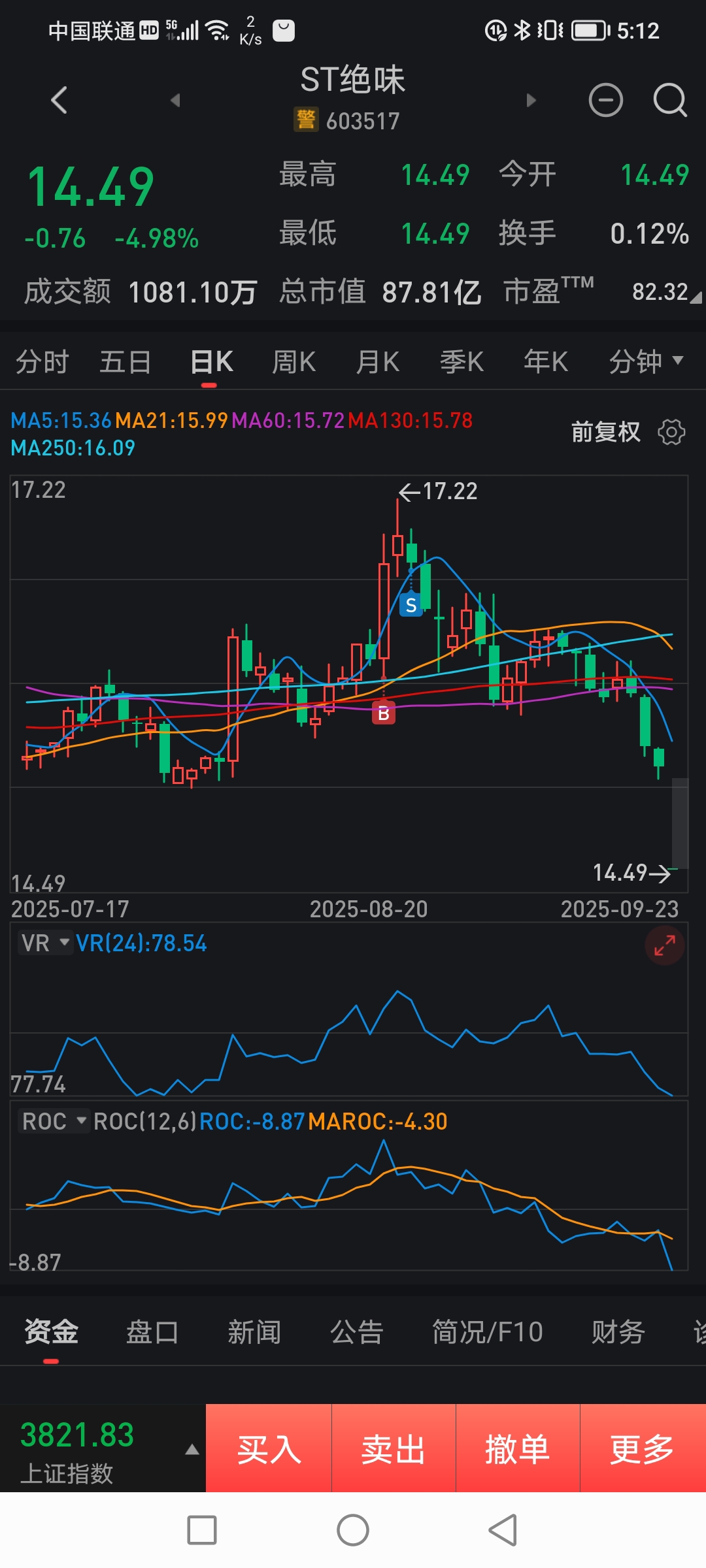The width and height of the screenshot is (706, 1568).
Task: Tap the MA21:15.99 indicator label
Action: (171, 420)
